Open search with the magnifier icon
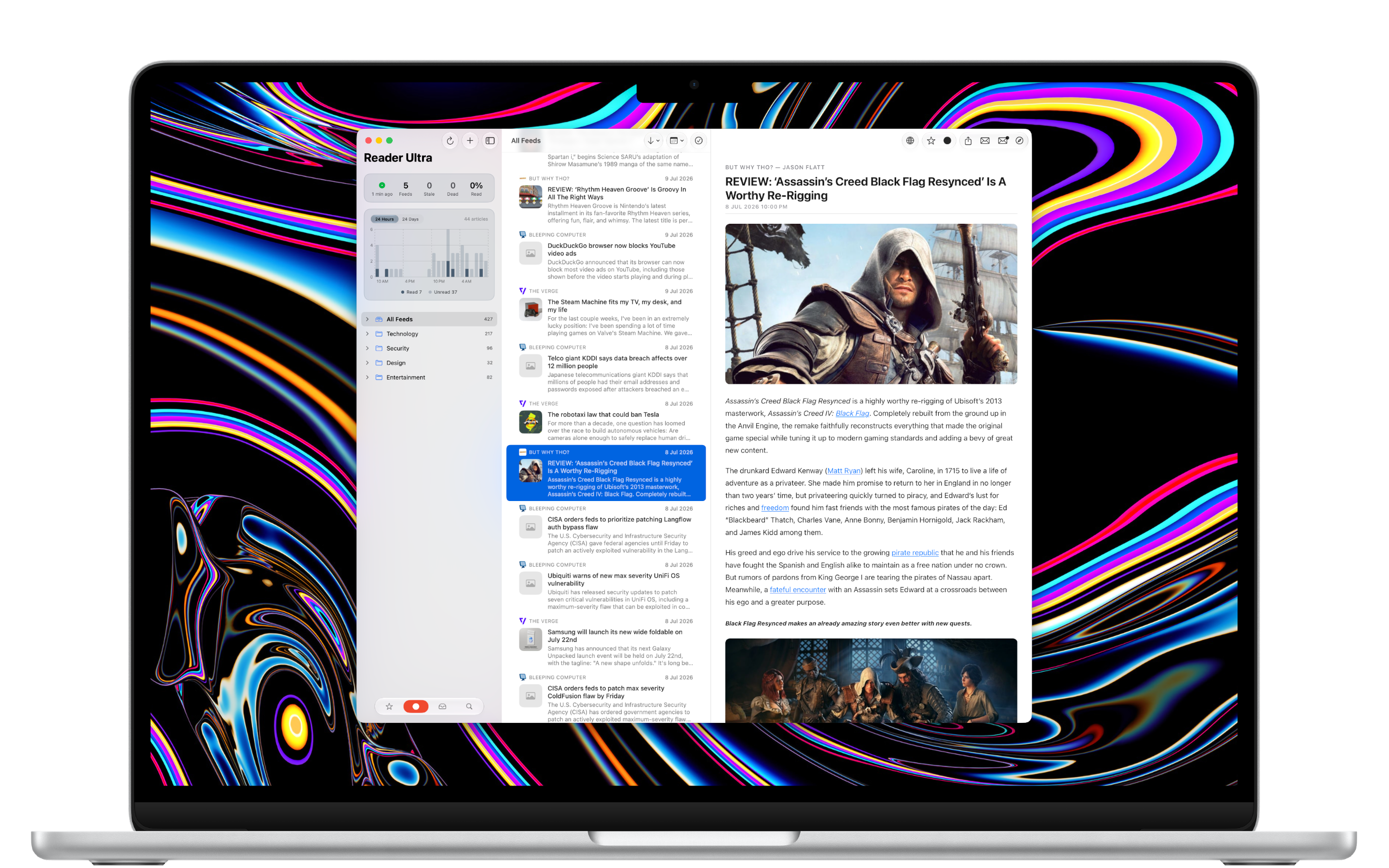The height and width of the screenshot is (868, 1389). click(x=469, y=706)
